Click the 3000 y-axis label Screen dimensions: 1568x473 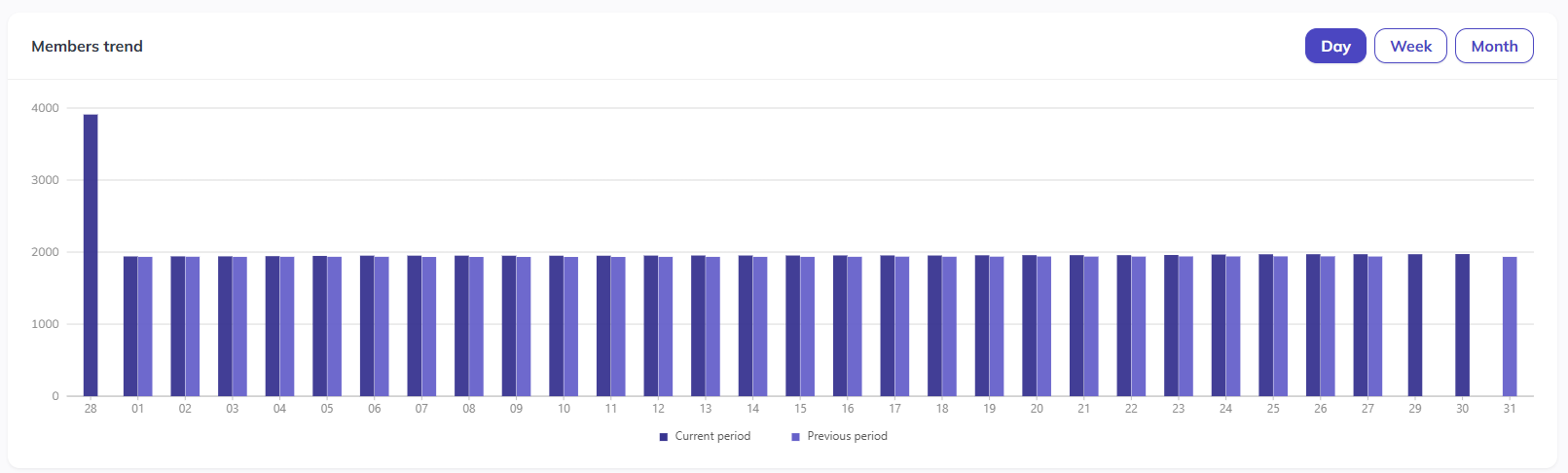[x=45, y=180]
